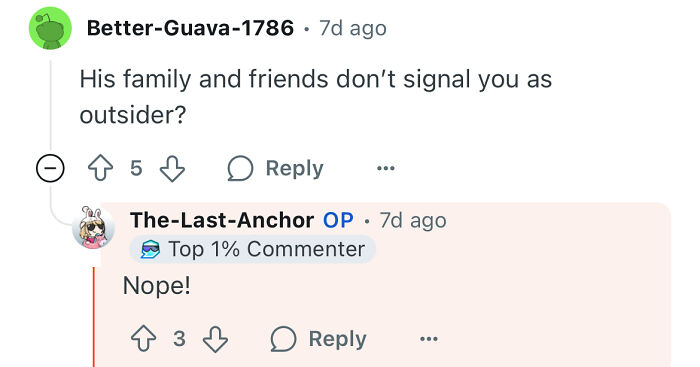Click the "7d ago" timestamp on Better-Guava's comment

353,28
